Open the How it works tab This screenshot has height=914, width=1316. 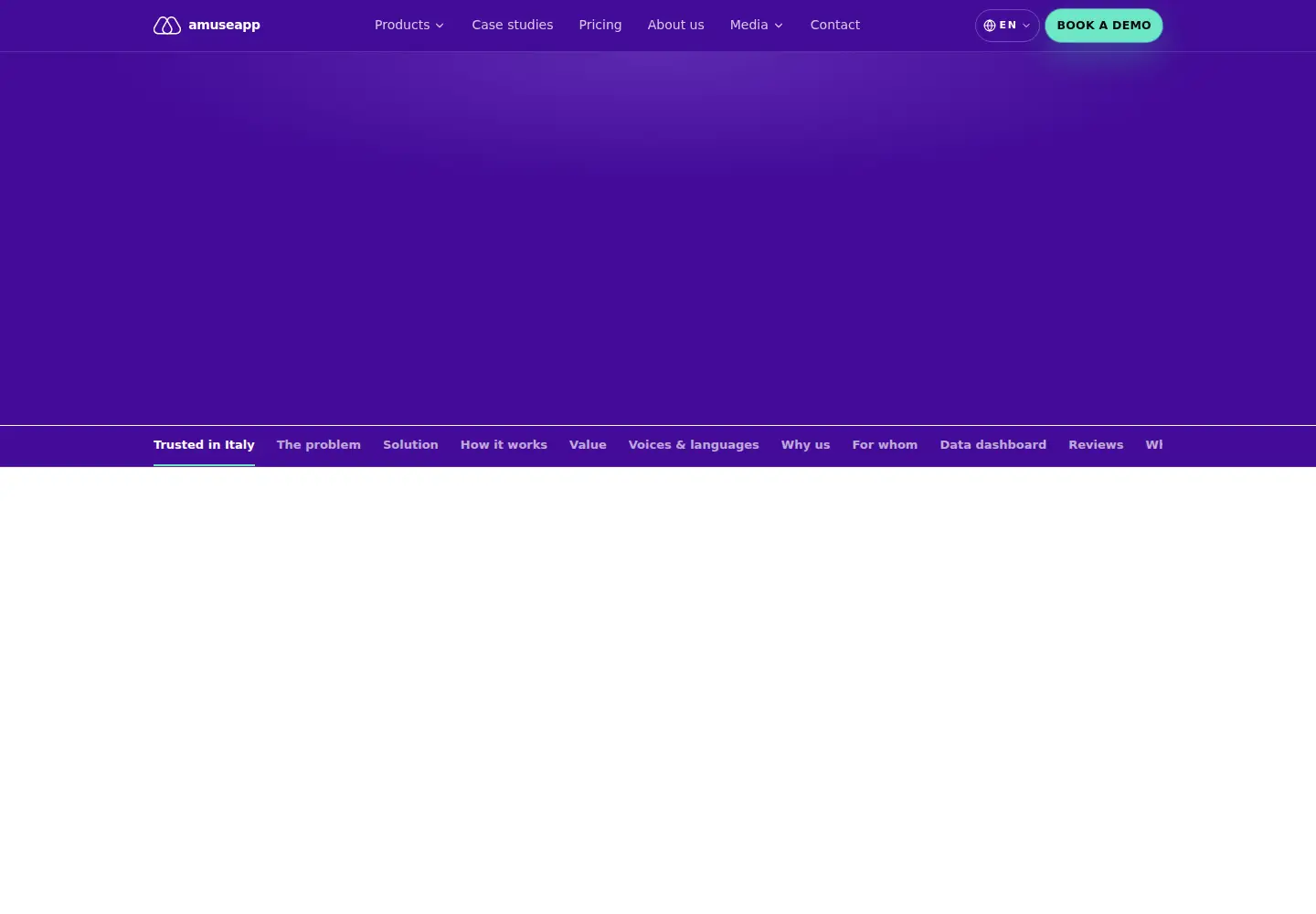click(504, 445)
